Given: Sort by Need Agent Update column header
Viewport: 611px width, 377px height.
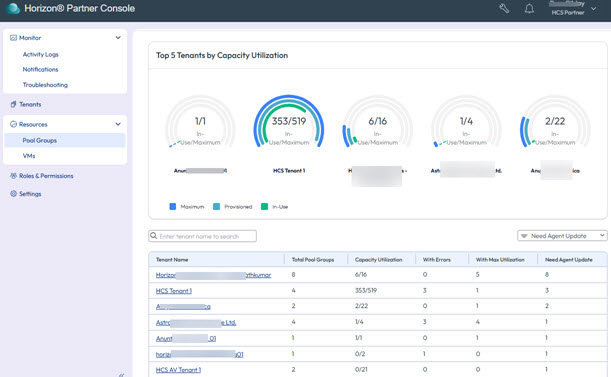Looking at the screenshot, I should click(569, 260).
